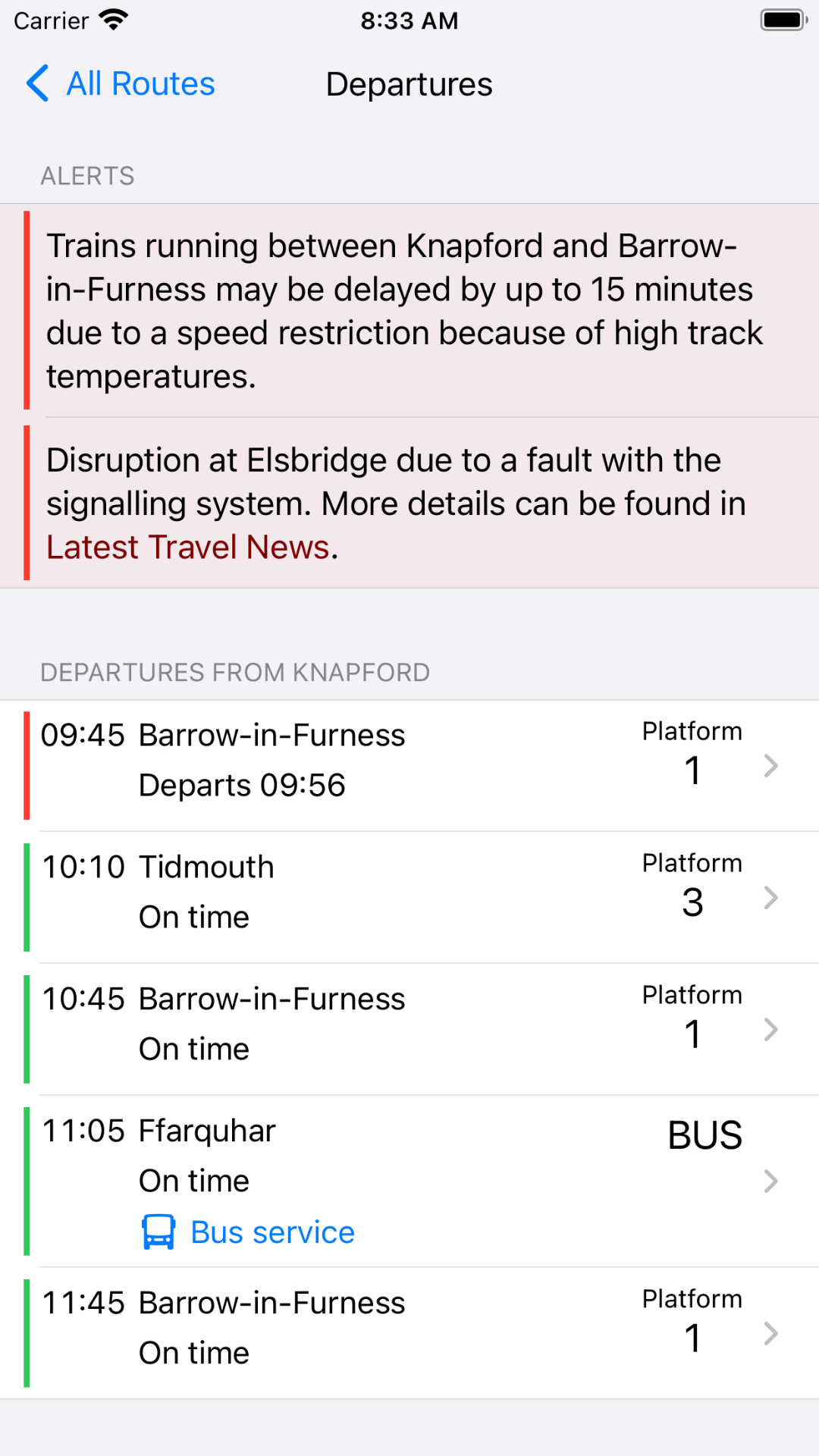819x1456 pixels.
Task: Expand the 09:45 Barrow-in-Furness departure chevron
Action: [770, 766]
